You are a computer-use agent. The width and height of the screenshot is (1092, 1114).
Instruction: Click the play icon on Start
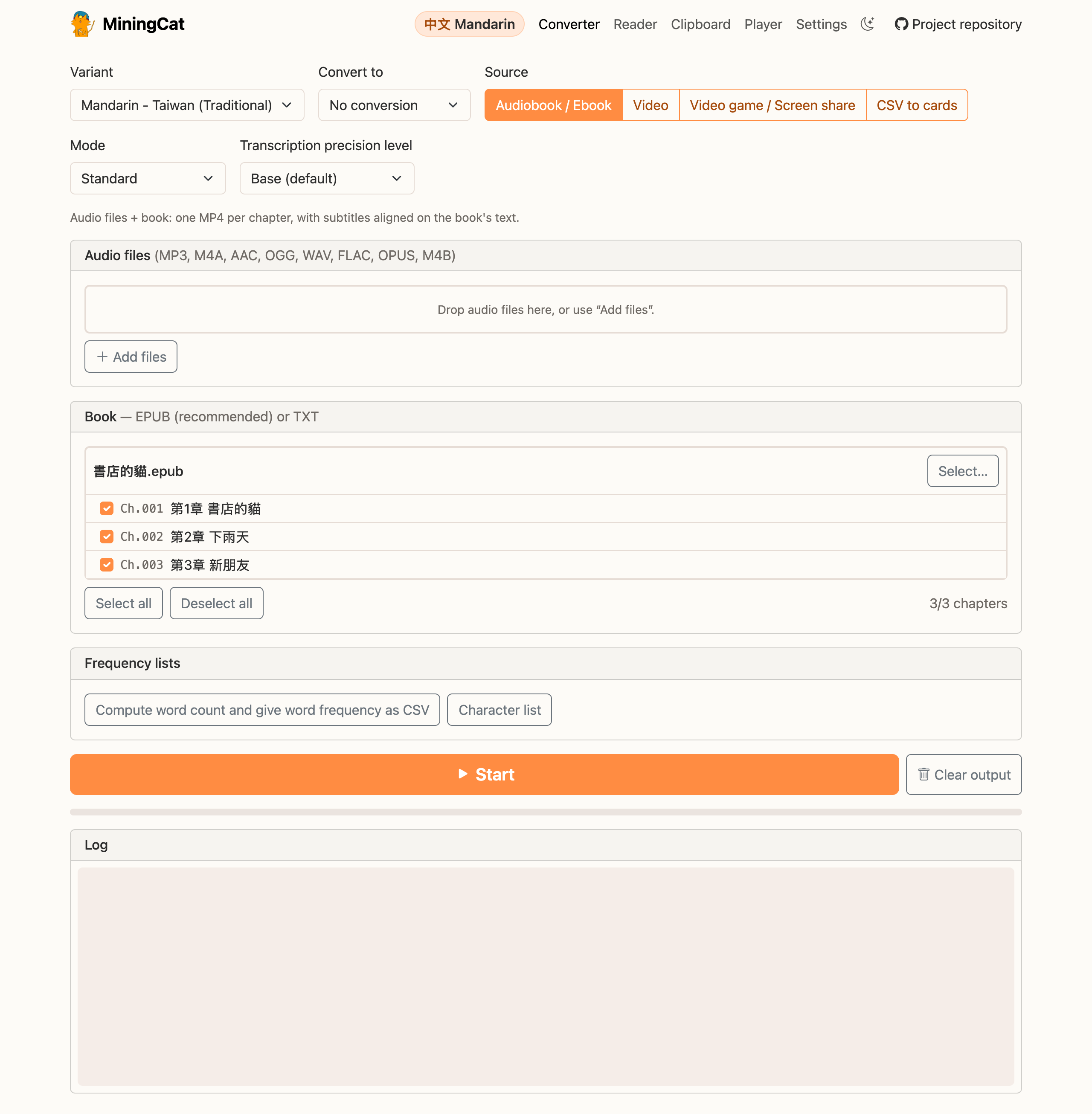point(463,774)
